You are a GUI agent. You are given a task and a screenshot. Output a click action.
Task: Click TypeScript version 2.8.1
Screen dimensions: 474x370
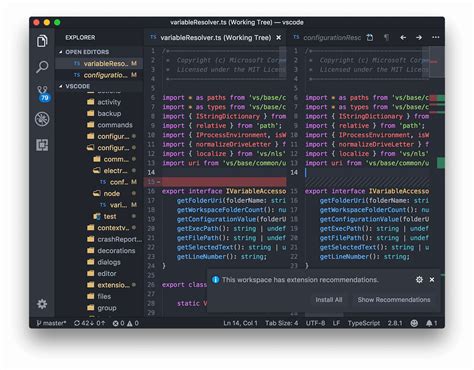point(395,323)
